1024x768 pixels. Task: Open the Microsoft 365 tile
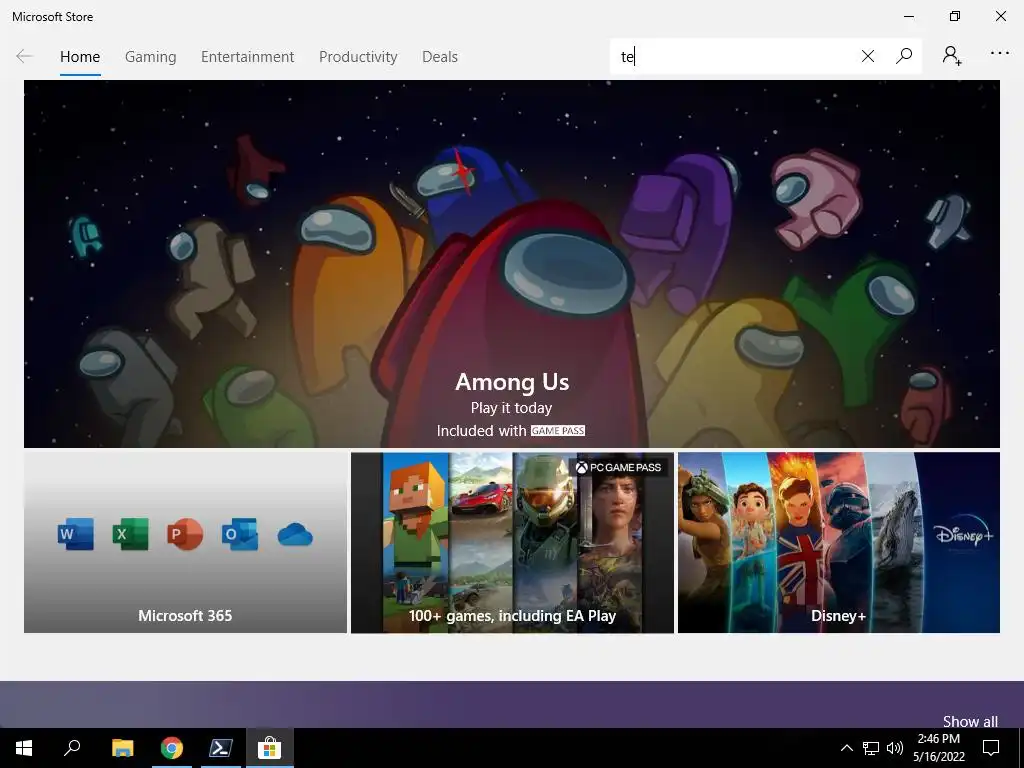click(185, 542)
